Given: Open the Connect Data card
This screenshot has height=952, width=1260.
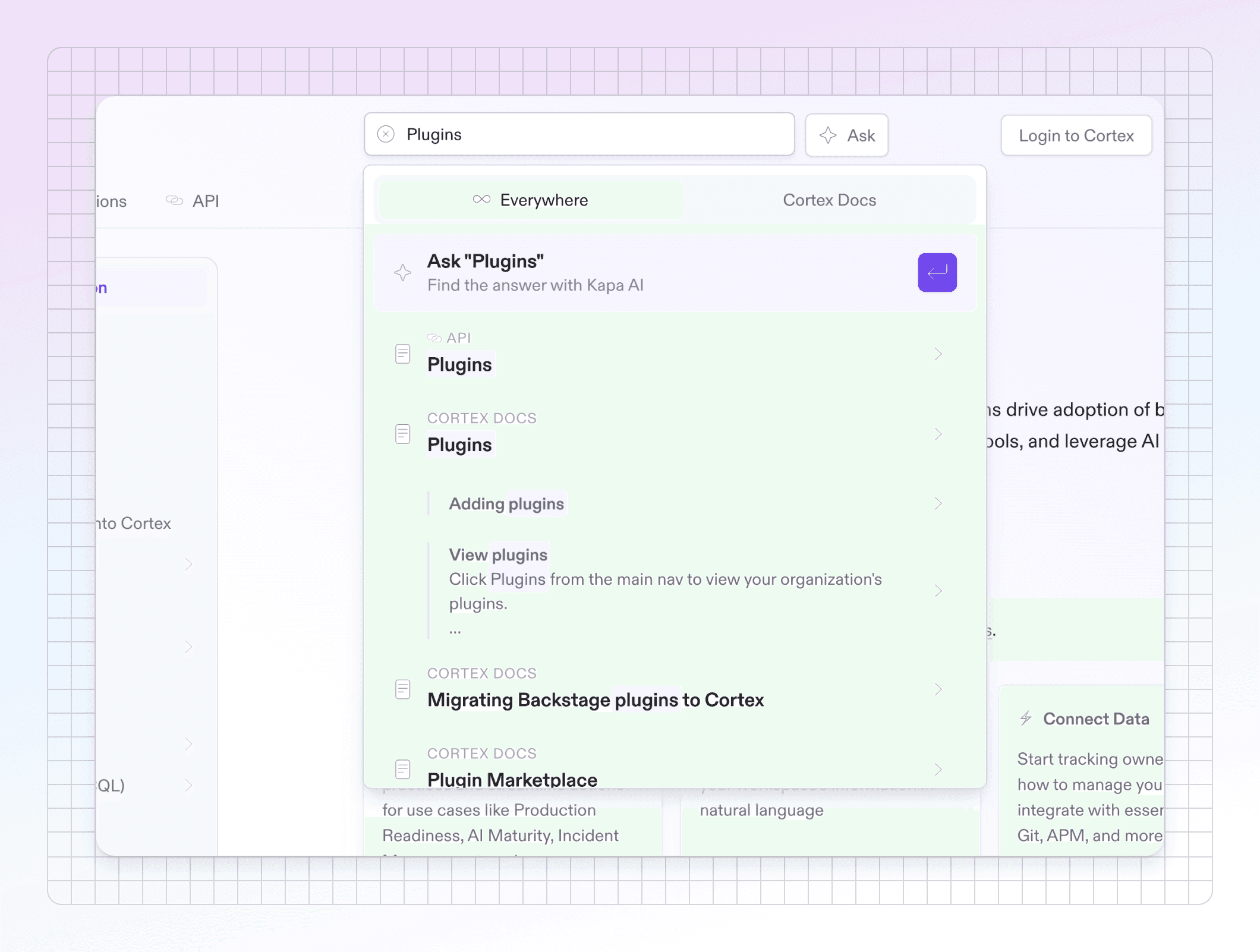Looking at the screenshot, I should pyautogui.click(x=1082, y=770).
